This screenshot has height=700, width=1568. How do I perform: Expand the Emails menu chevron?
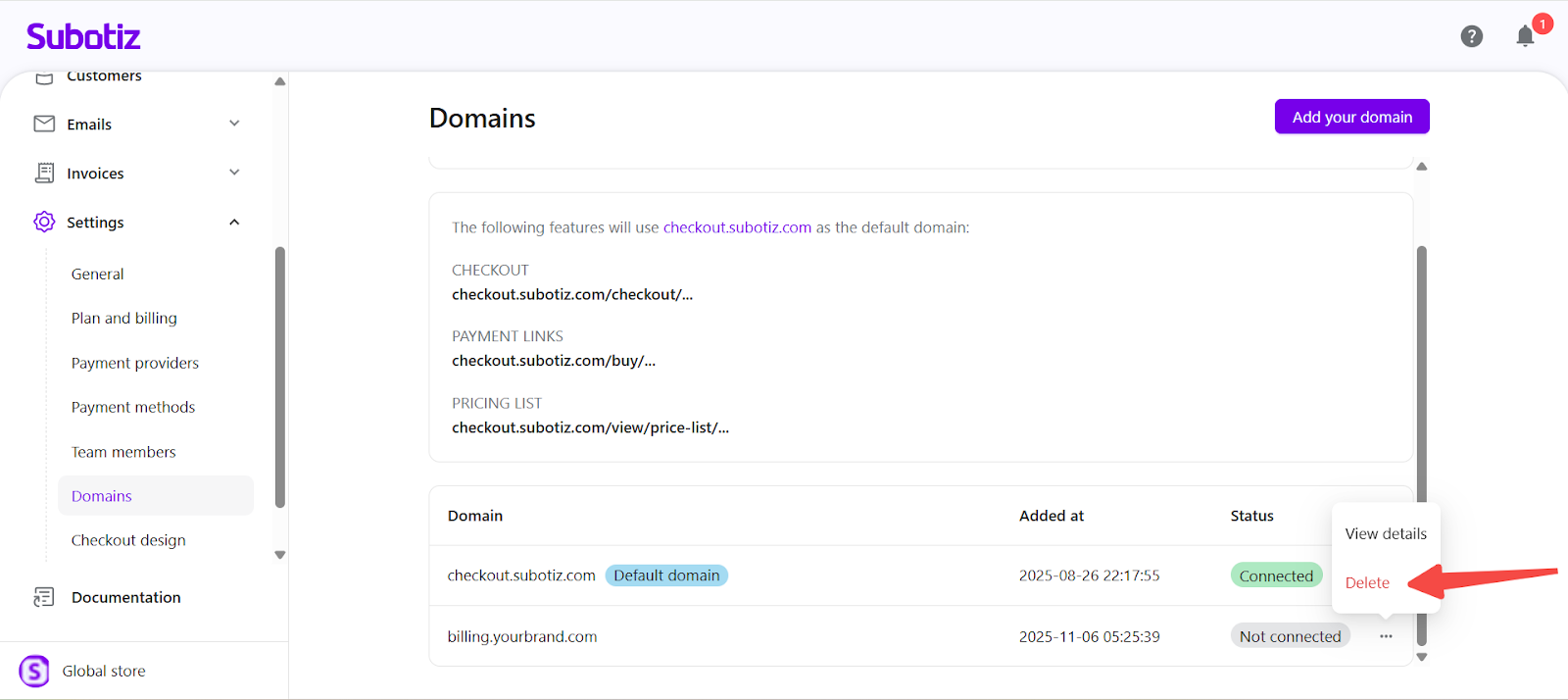234,124
